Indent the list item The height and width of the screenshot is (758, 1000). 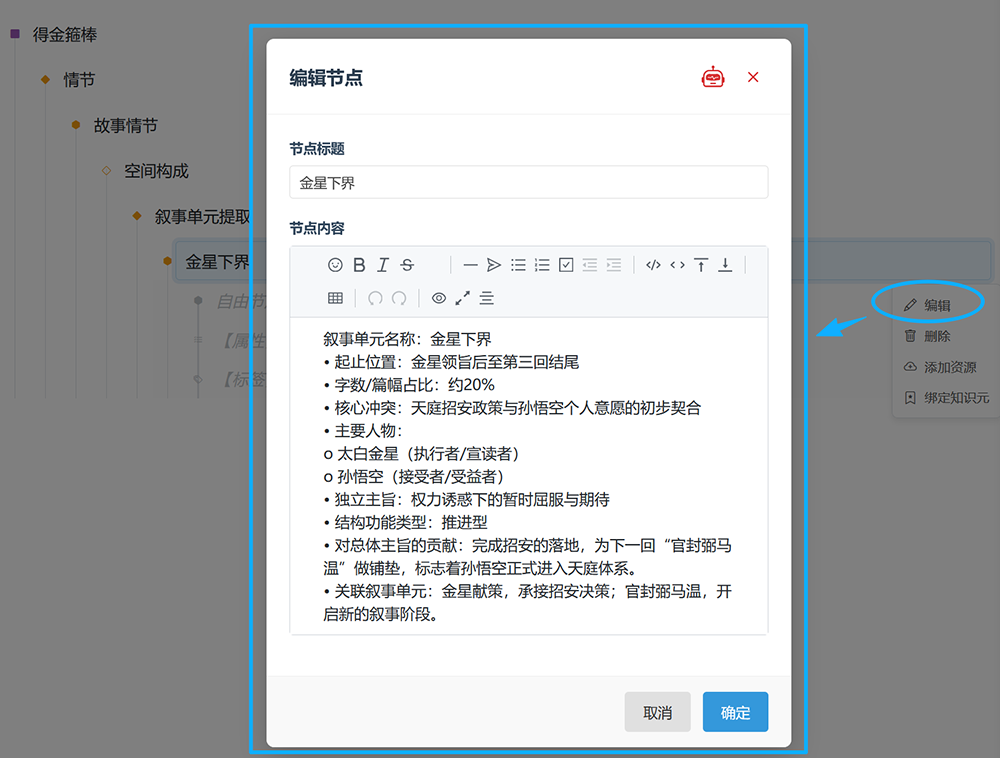[x=614, y=265]
